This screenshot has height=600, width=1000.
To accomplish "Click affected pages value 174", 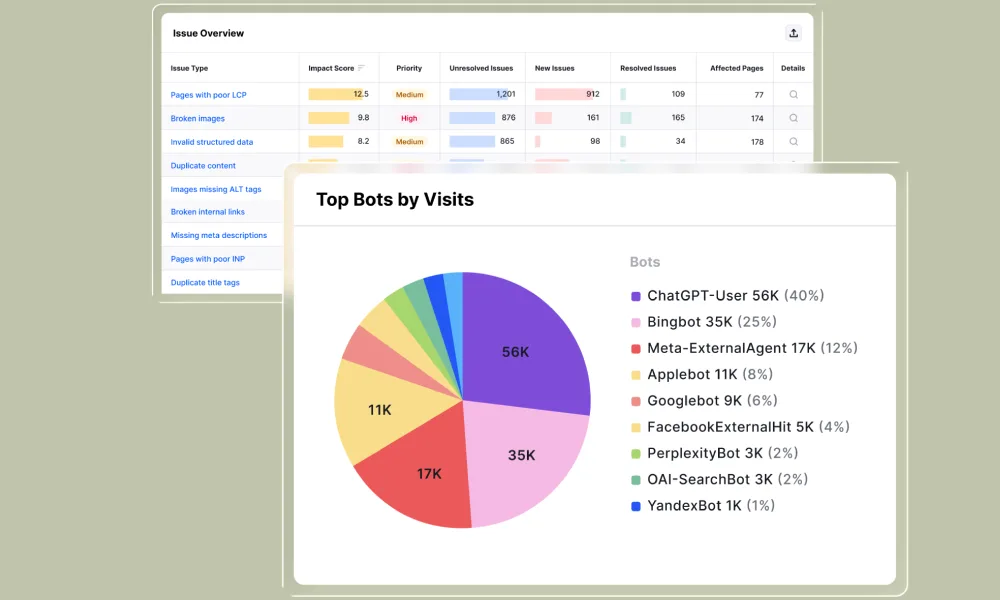I will 757,119.
